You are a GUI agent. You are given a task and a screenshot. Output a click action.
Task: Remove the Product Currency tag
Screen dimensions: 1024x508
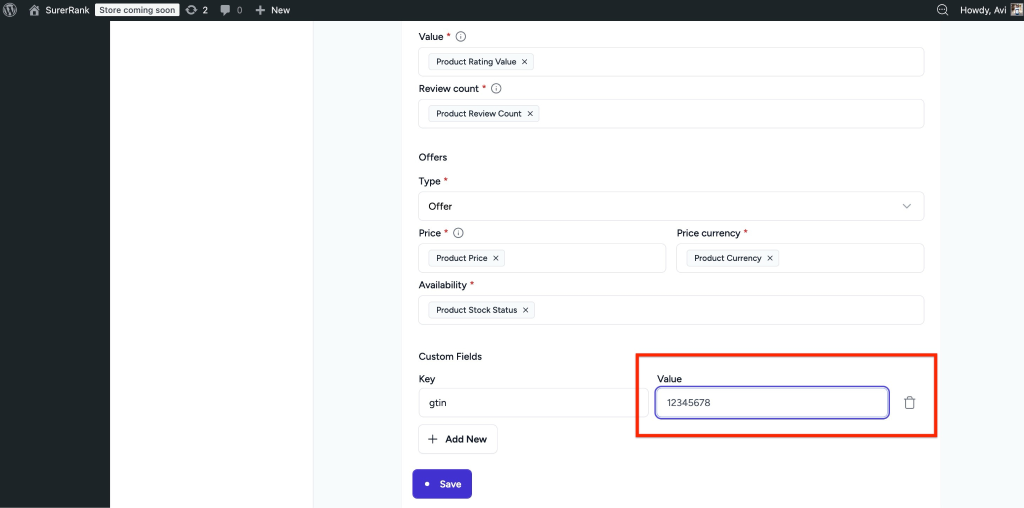click(770, 258)
